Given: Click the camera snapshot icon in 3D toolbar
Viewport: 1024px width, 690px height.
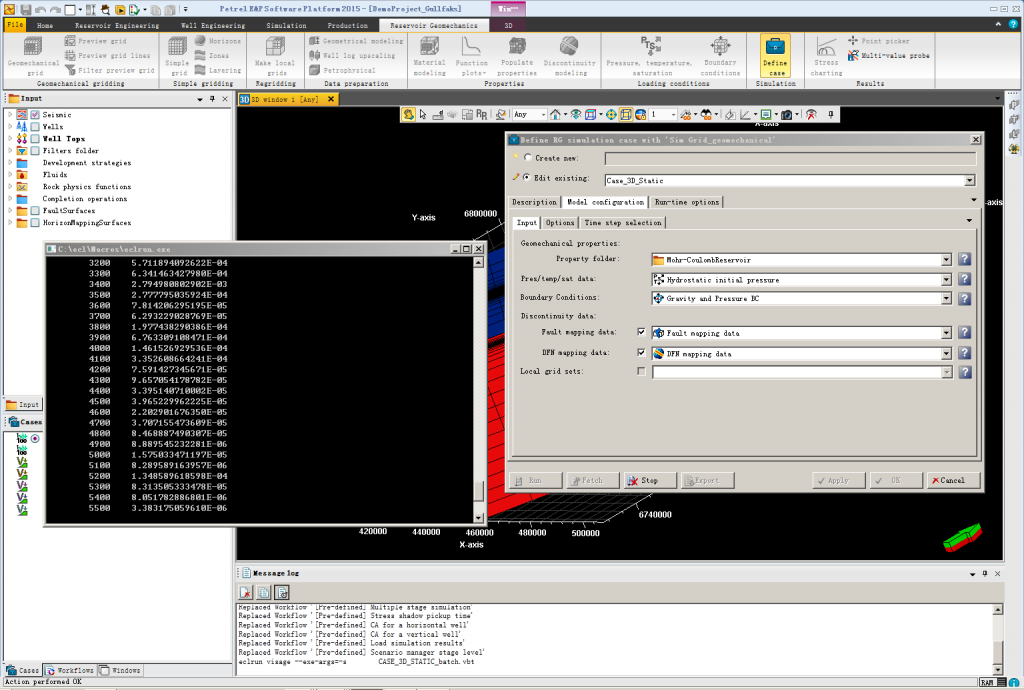Looking at the screenshot, I should pos(787,114).
